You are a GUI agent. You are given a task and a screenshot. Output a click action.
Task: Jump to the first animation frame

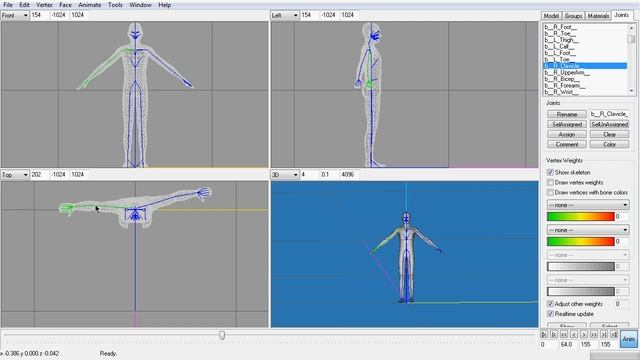(x=544, y=334)
